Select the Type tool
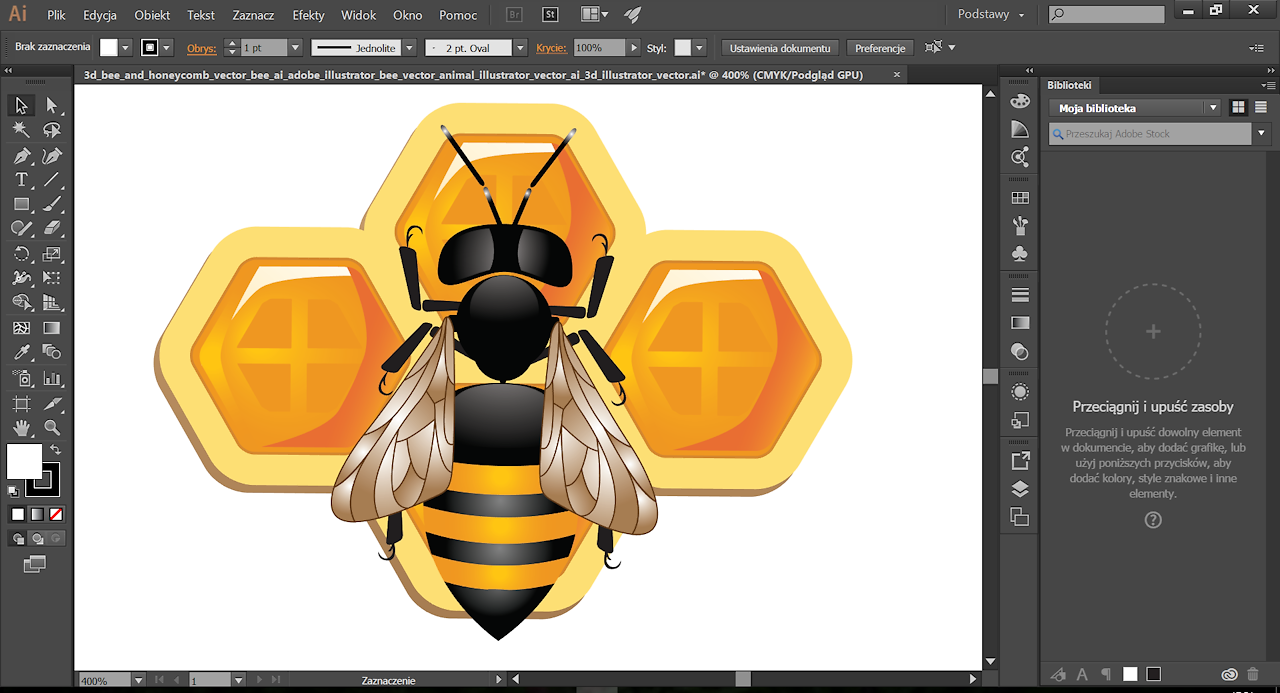Screen dimensions: 1280x693 [21, 180]
